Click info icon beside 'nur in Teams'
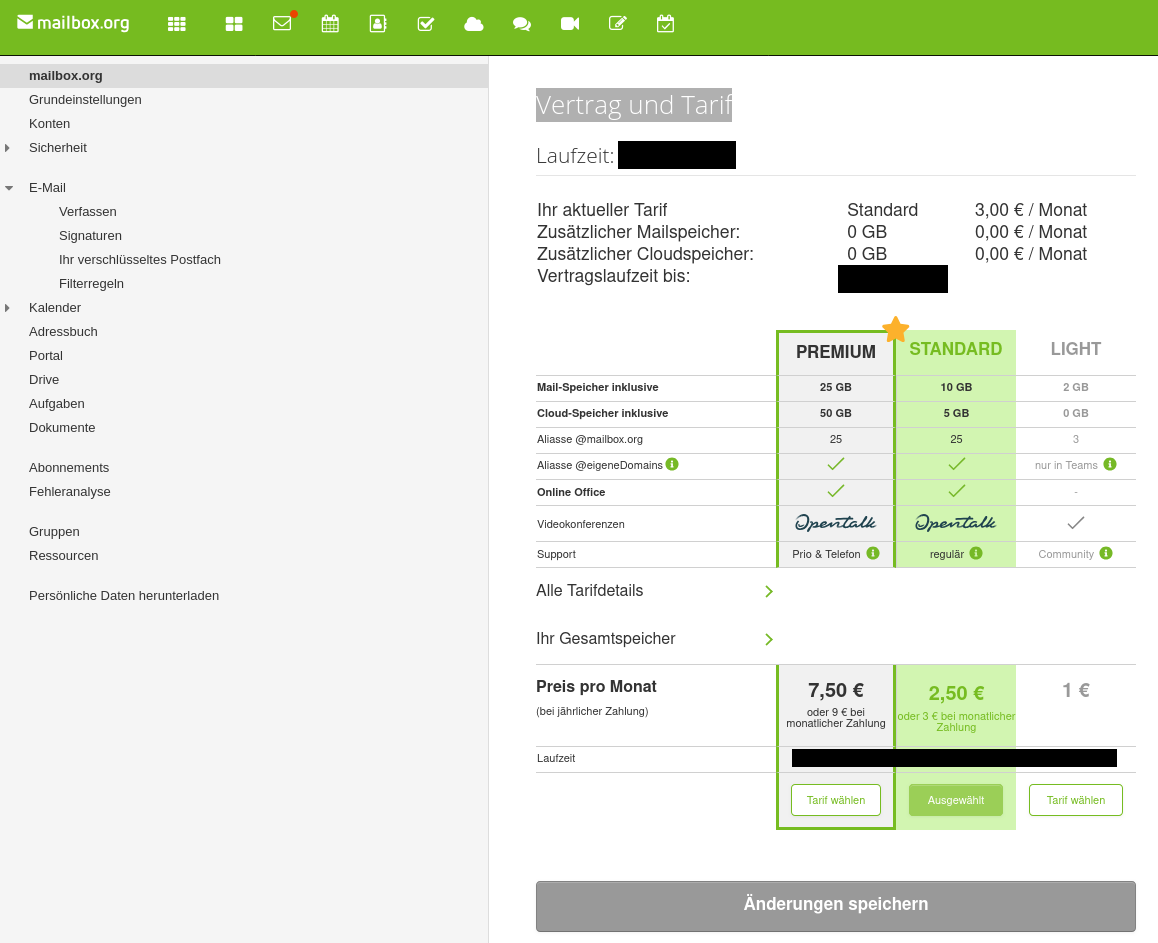 (1110, 464)
